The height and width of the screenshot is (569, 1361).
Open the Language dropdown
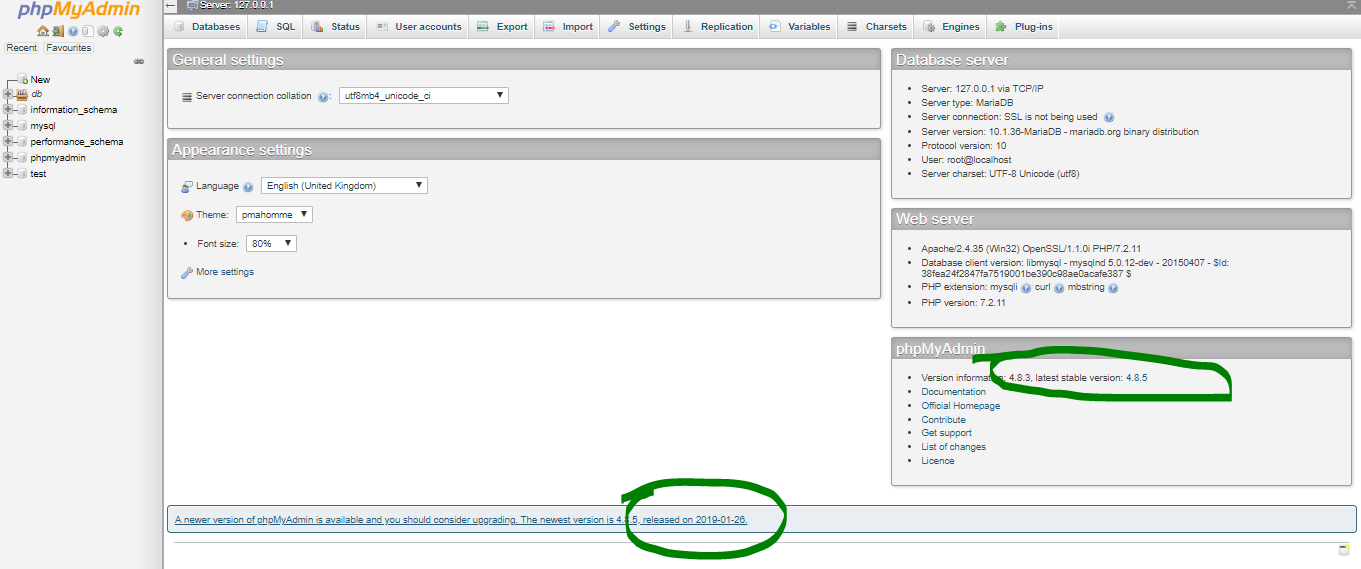click(344, 186)
